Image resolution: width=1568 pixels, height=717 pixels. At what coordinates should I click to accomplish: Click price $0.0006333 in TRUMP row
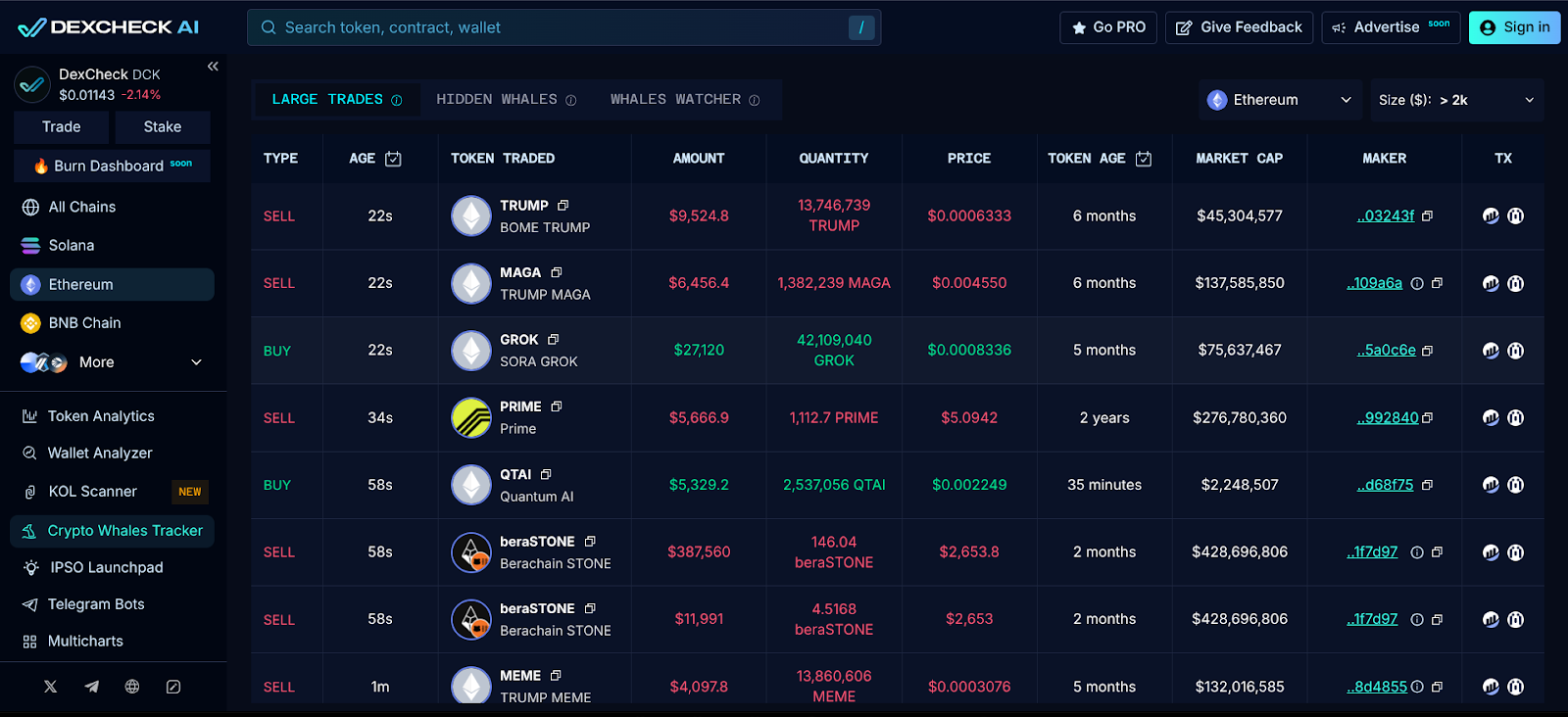[x=969, y=215]
